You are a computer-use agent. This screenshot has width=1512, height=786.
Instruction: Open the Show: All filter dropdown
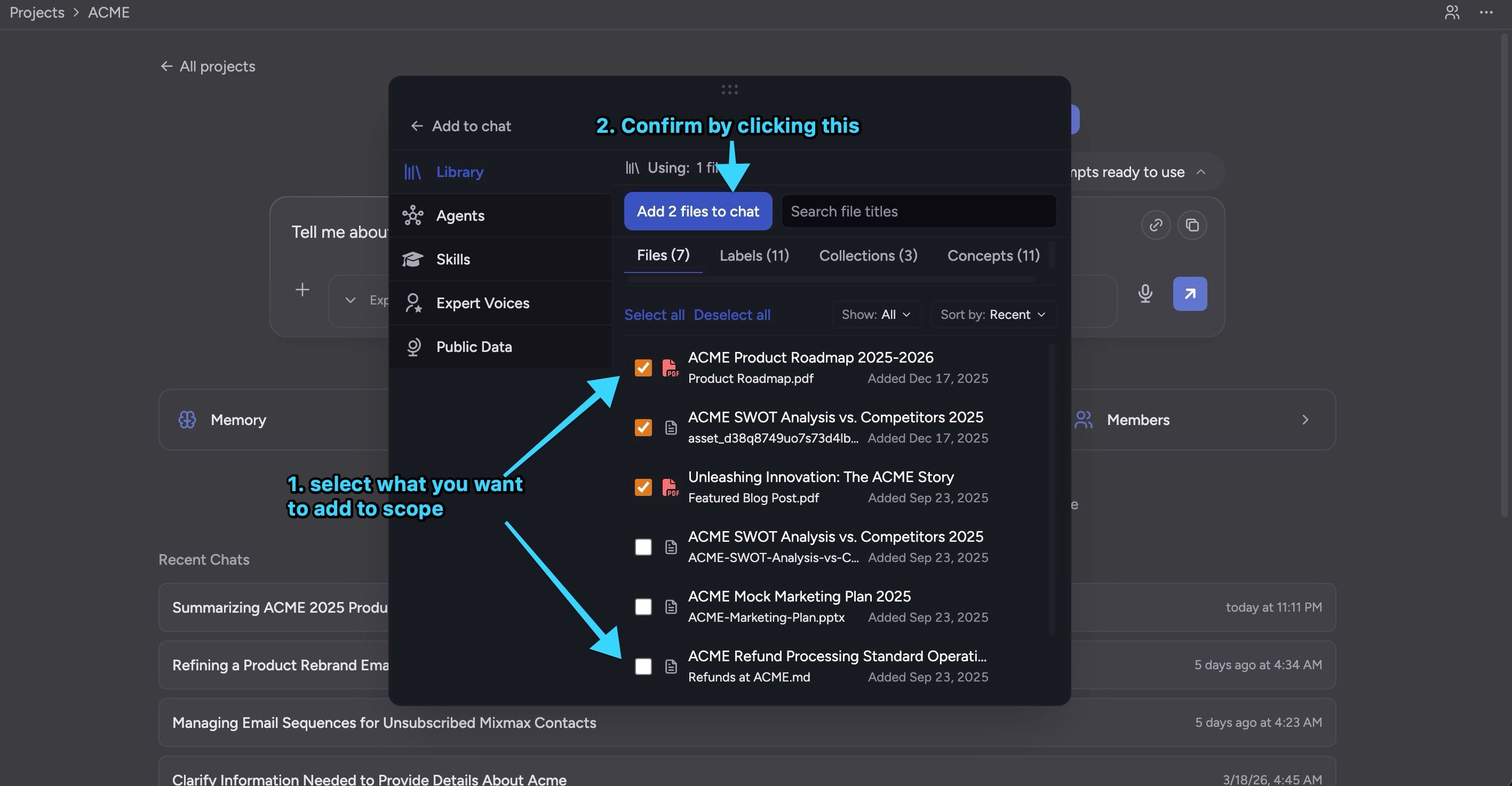tap(877, 315)
